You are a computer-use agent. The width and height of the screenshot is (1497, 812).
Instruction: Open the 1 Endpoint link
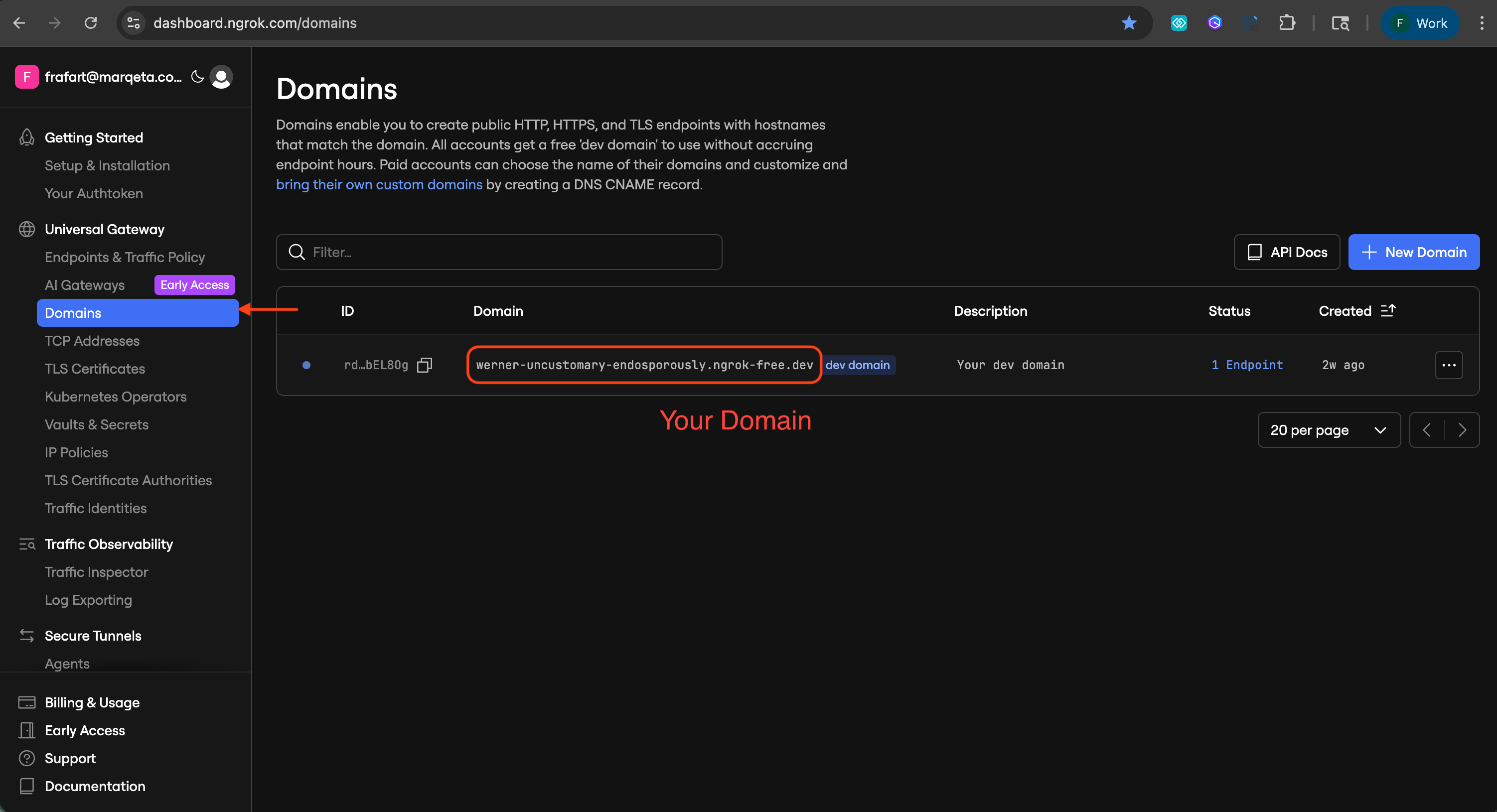[x=1247, y=365]
